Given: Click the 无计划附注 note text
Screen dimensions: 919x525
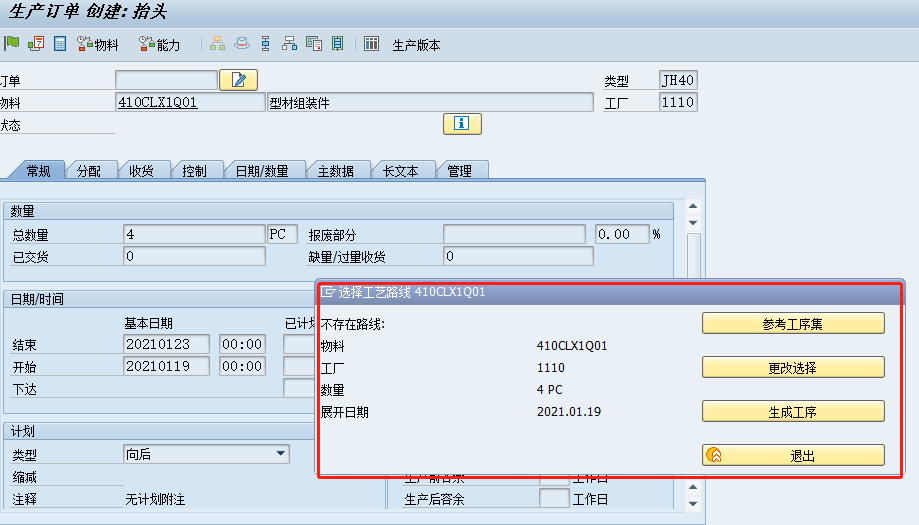Looking at the screenshot, I should pos(155,499).
